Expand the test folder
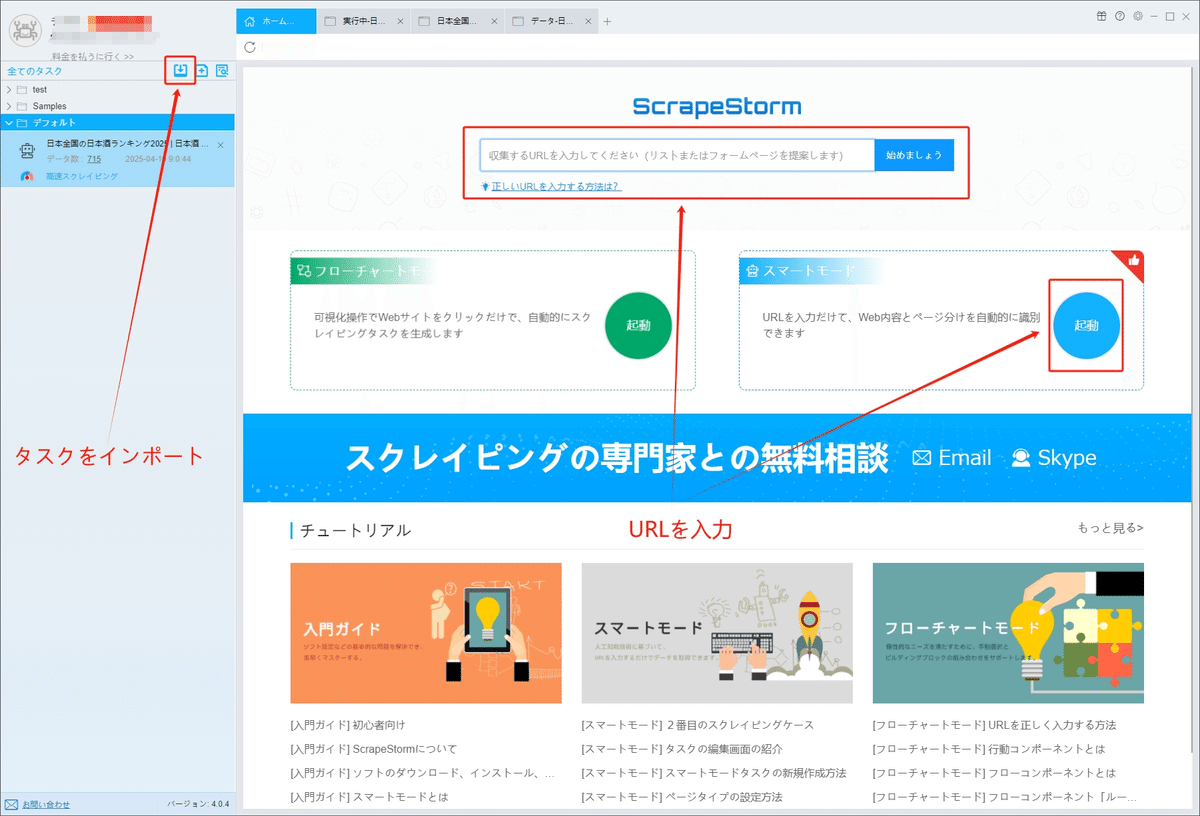1200x816 pixels. coord(9,90)
